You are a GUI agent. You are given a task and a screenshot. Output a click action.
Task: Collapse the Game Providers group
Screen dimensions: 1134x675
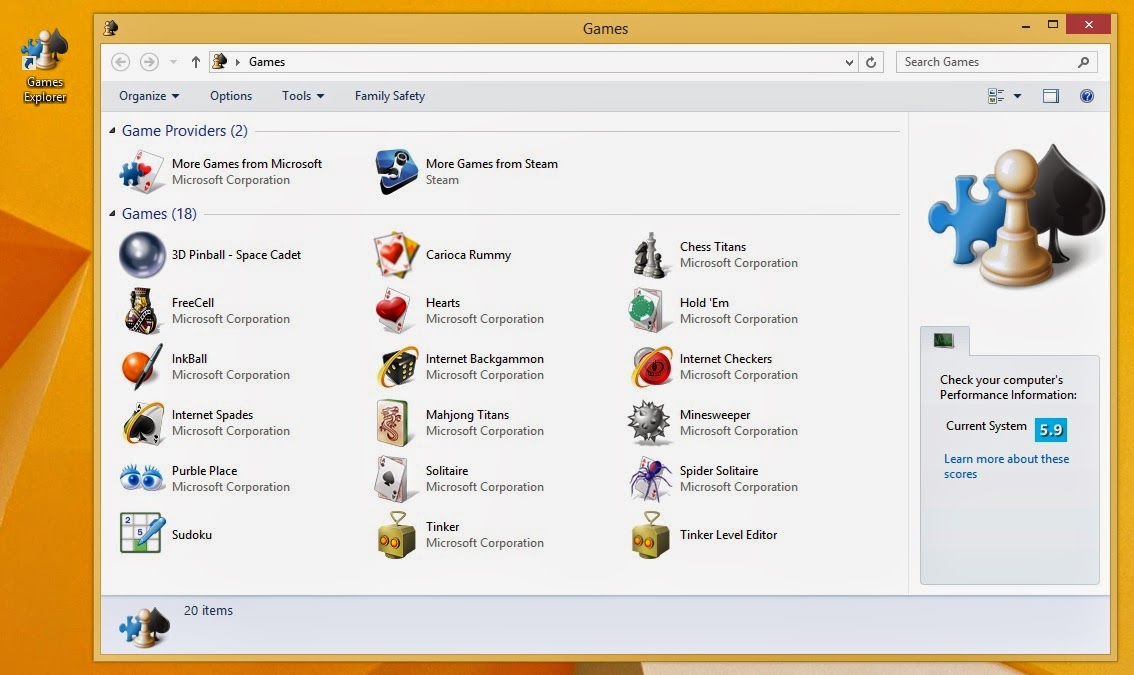[x=112, y=131]
